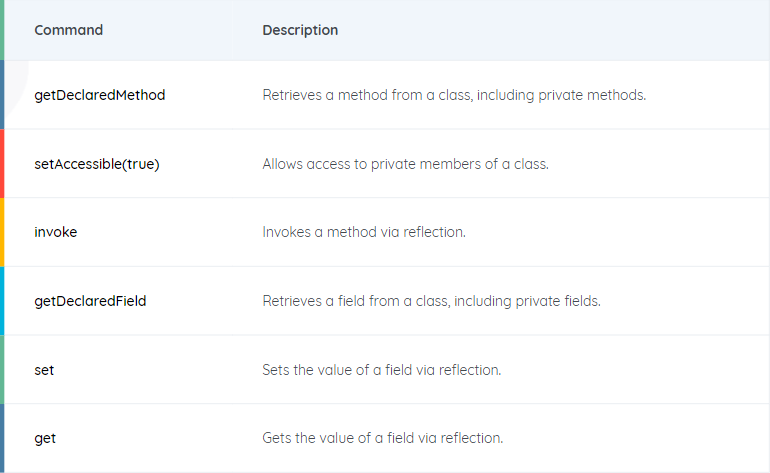
Task: Click 'Sets the value of a field' description
Action: [382, 370]
